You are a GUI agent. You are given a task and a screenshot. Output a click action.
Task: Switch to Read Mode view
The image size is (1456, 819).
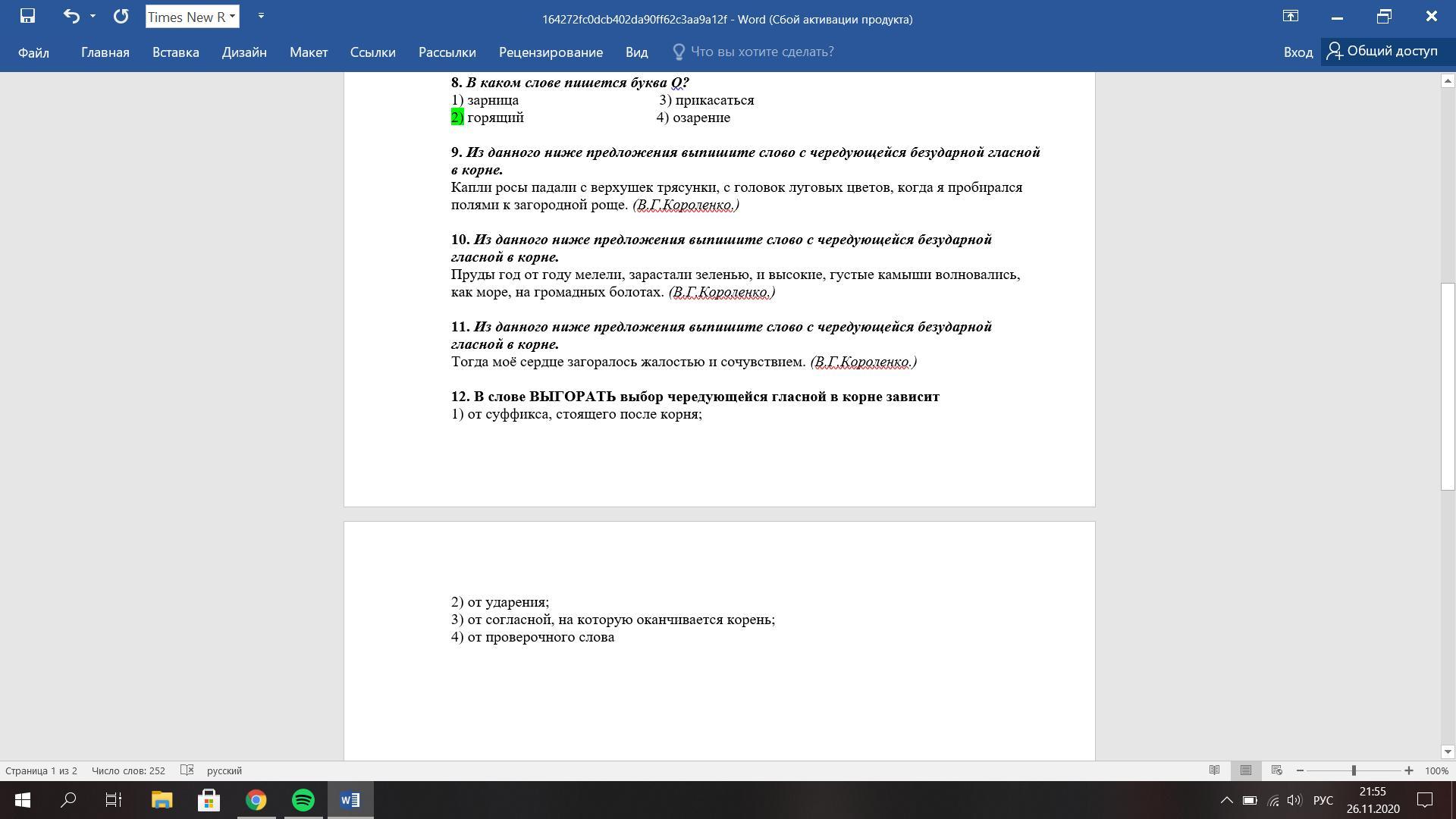pyautogui.click(x=1214, y=770)
